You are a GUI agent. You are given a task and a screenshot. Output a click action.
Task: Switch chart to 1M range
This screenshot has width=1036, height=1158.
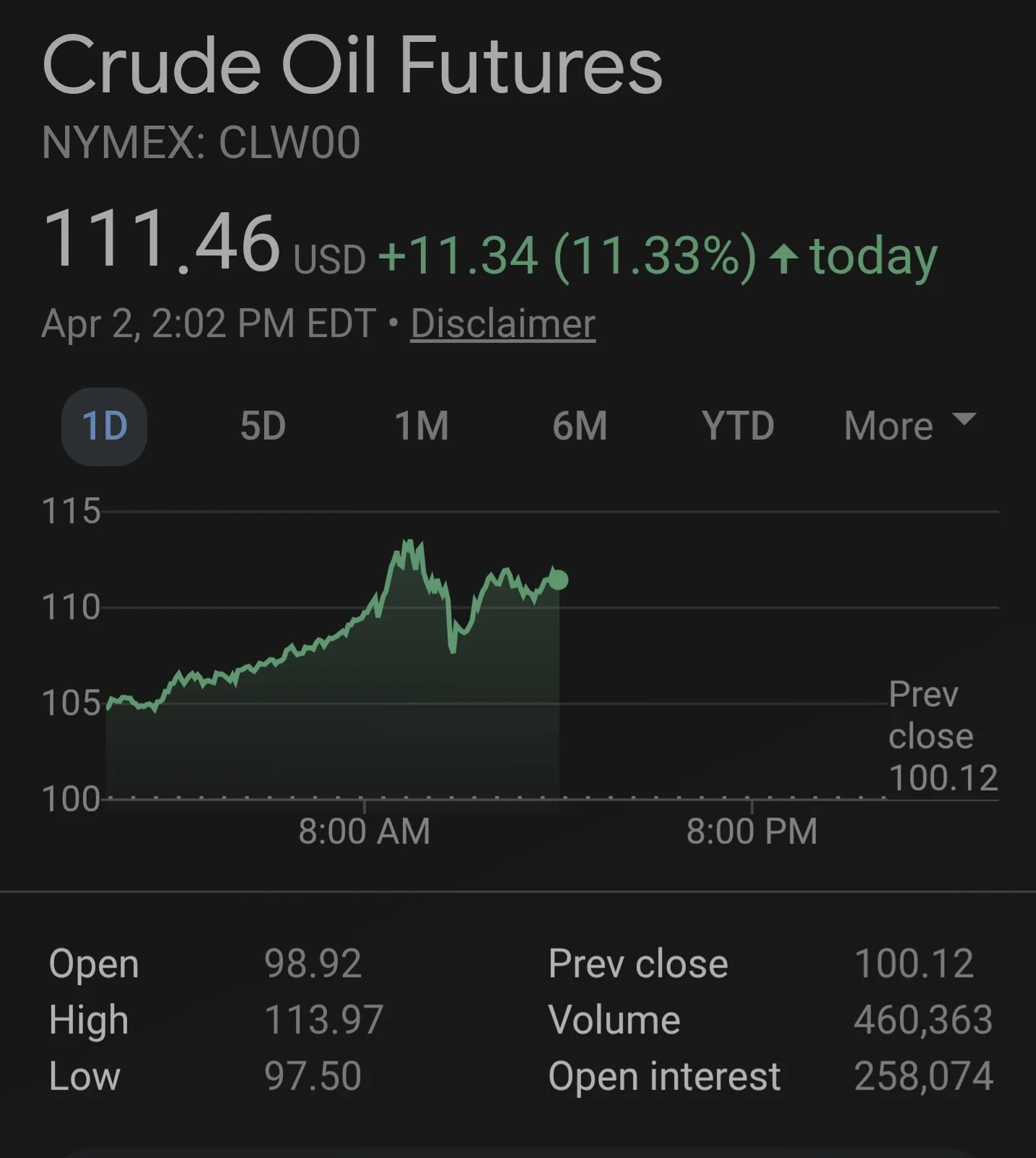click(421, 426)
